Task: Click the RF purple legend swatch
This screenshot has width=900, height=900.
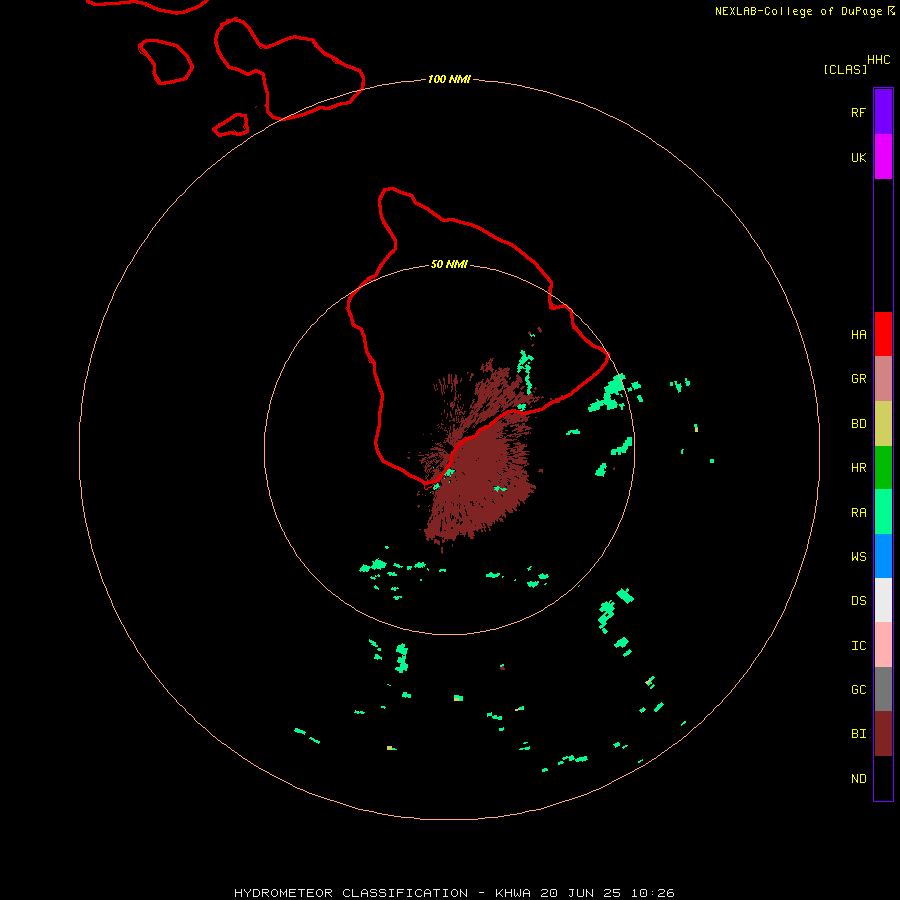Action: (x=883, y=112)
